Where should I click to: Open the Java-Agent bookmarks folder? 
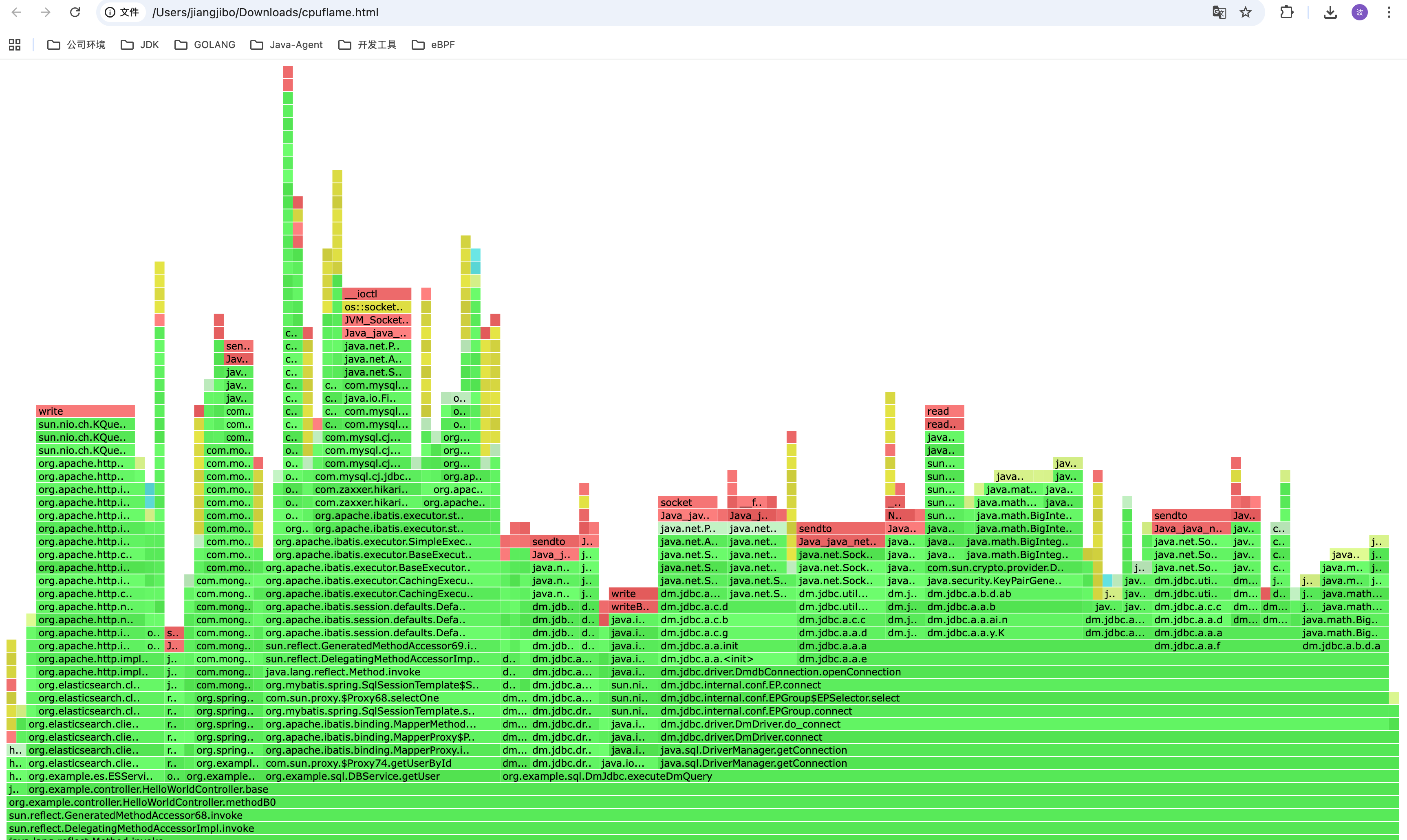pos(287,45)
